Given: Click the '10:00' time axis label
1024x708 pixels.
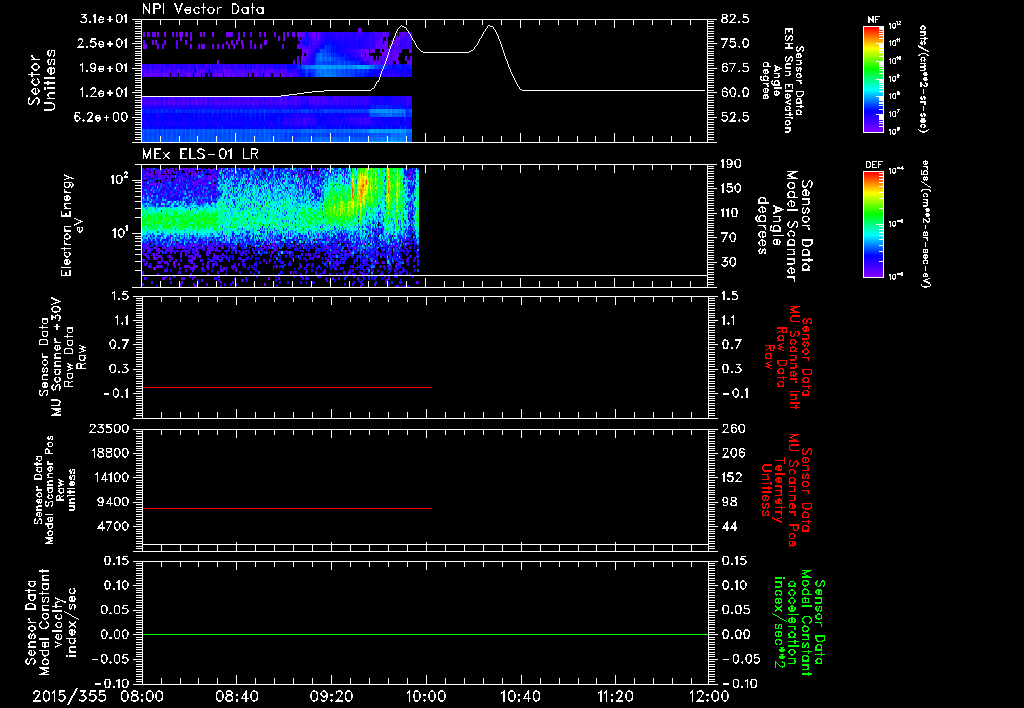Looking at the screenshot, I should (x=426, y=696).
